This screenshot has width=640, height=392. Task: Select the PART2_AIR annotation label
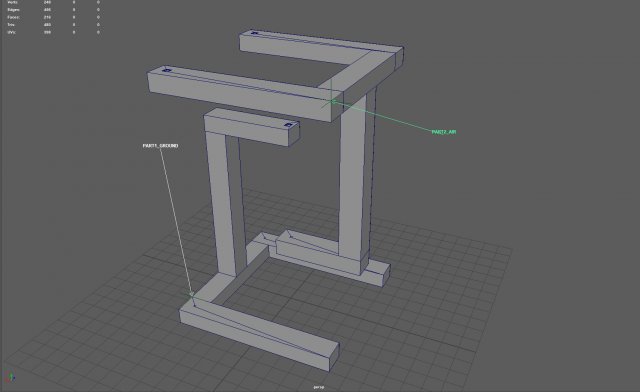point(444,132)
